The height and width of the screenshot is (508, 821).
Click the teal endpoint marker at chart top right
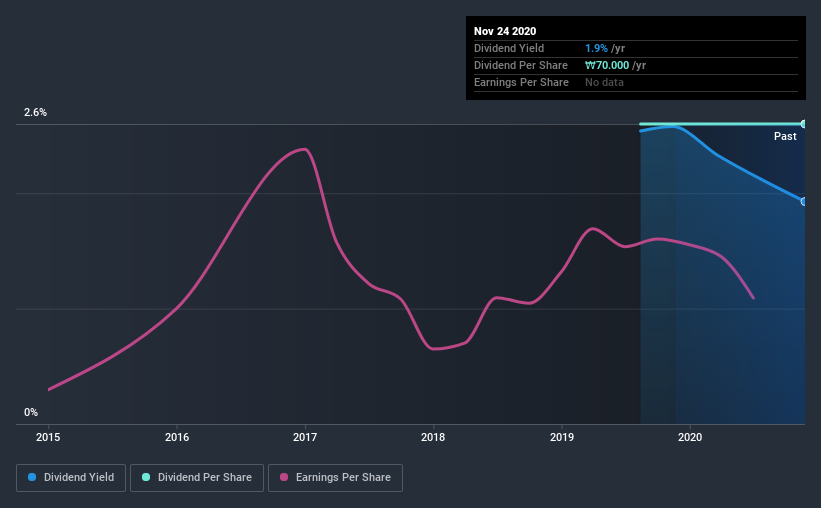click(803, 124)
